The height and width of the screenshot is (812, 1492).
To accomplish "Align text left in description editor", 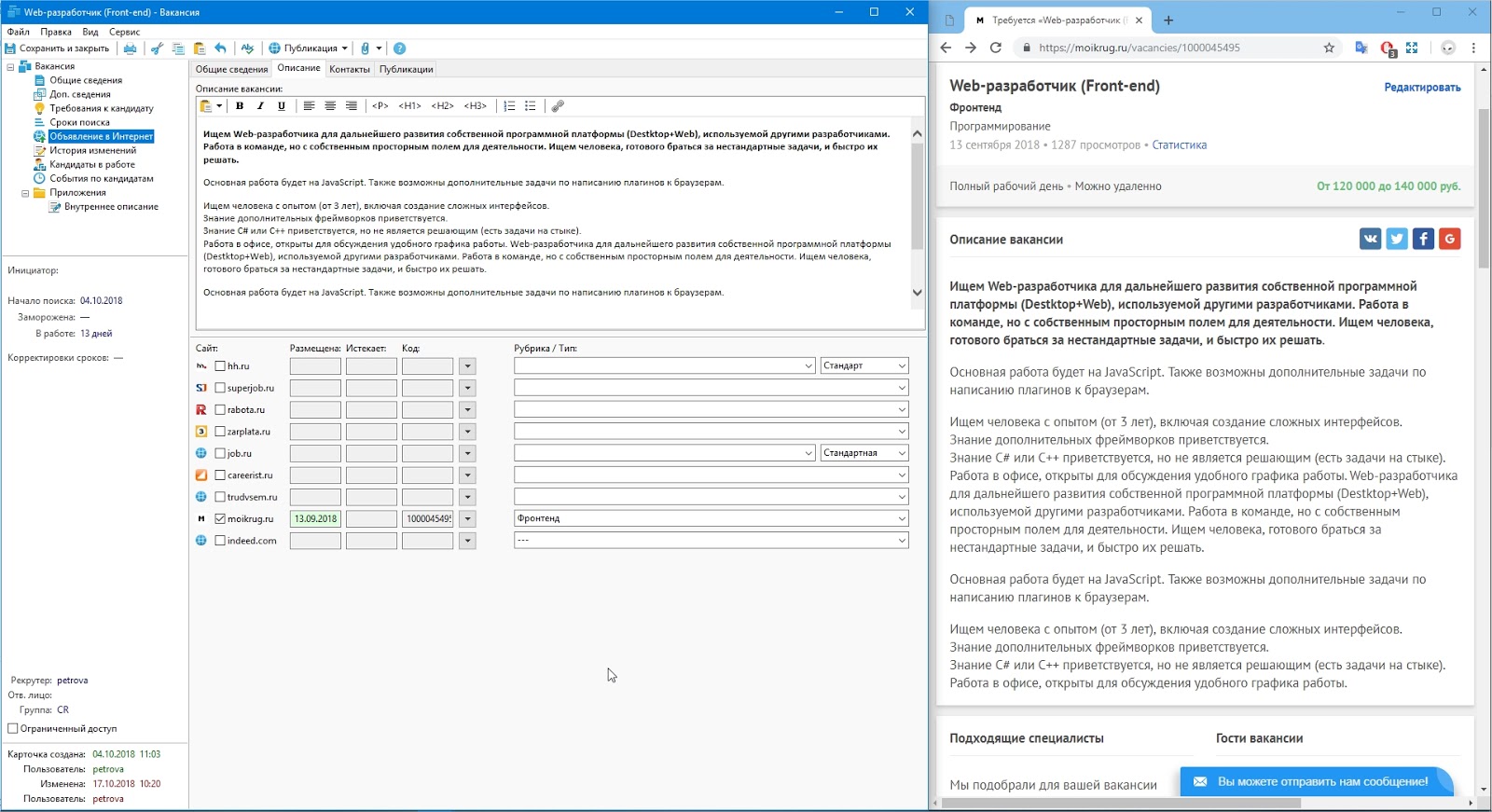I will click(309, 106).
